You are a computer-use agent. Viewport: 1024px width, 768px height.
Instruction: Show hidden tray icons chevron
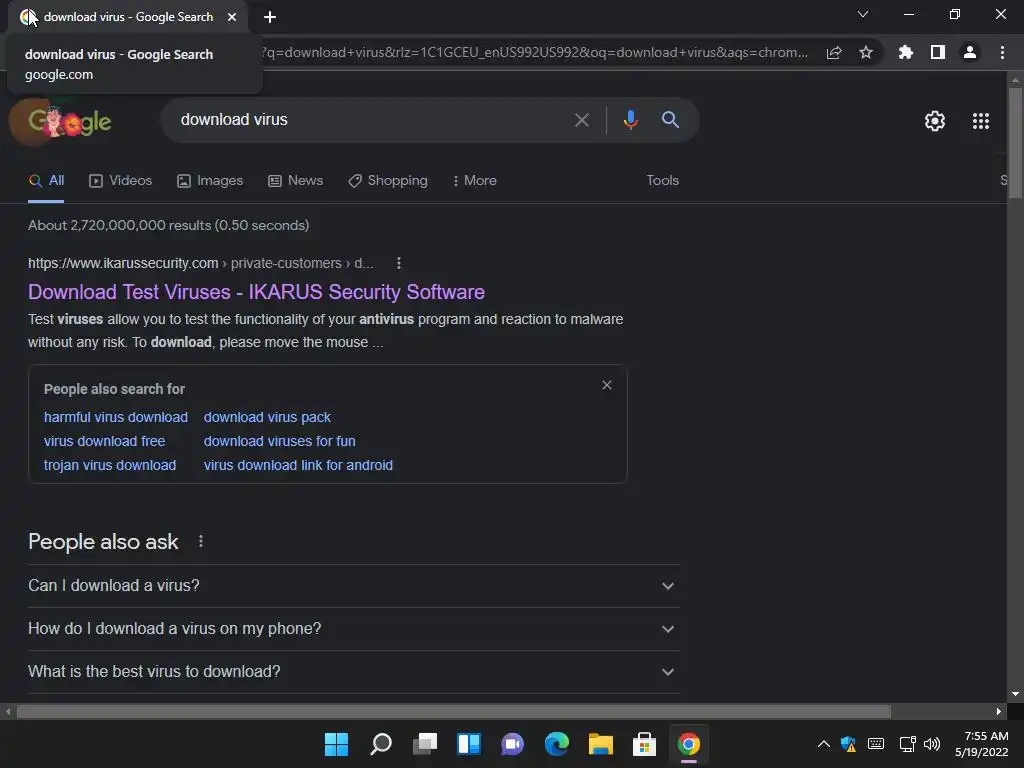(824, 744)
